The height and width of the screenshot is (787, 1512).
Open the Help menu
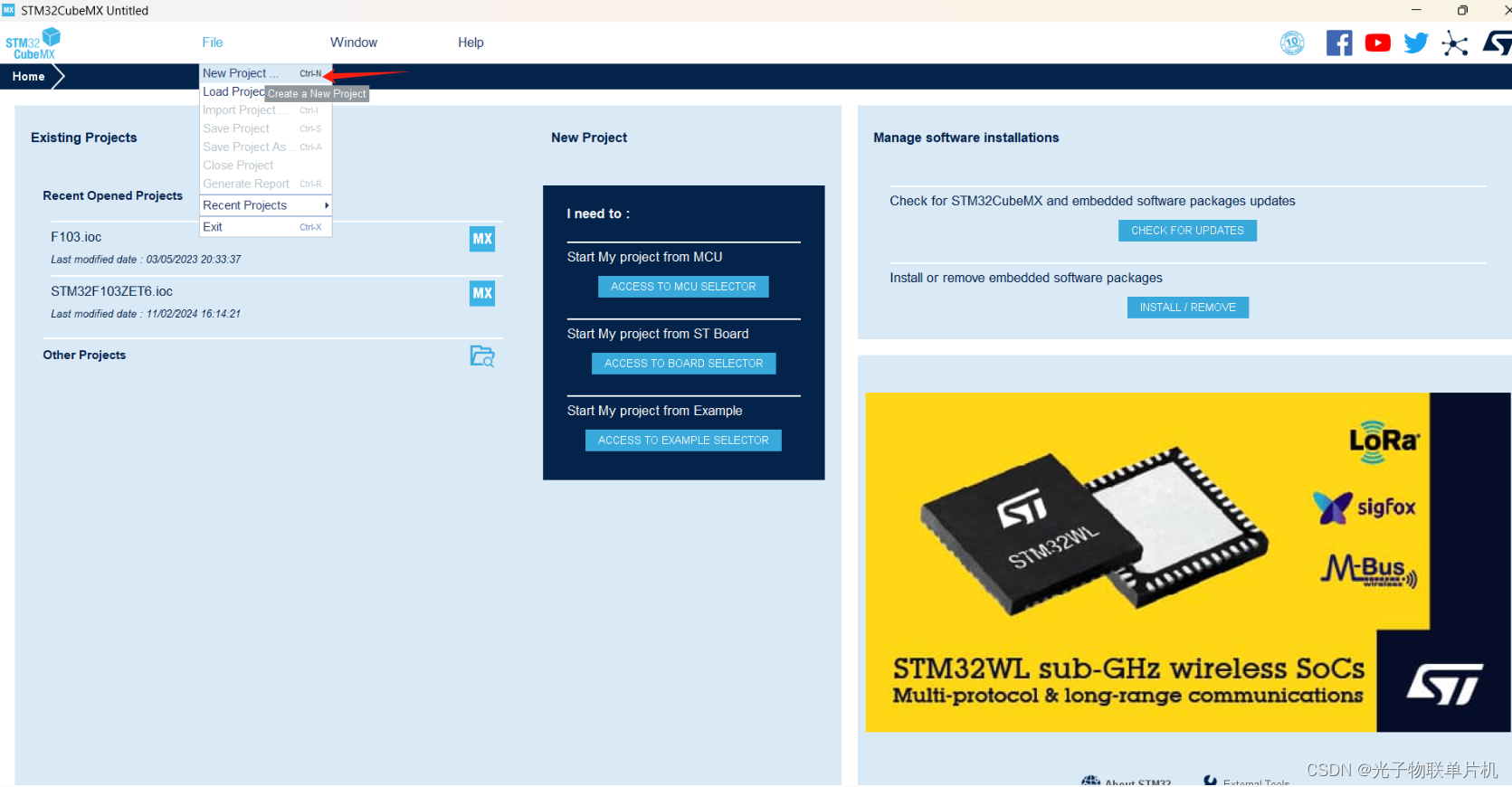coord(471,43)
